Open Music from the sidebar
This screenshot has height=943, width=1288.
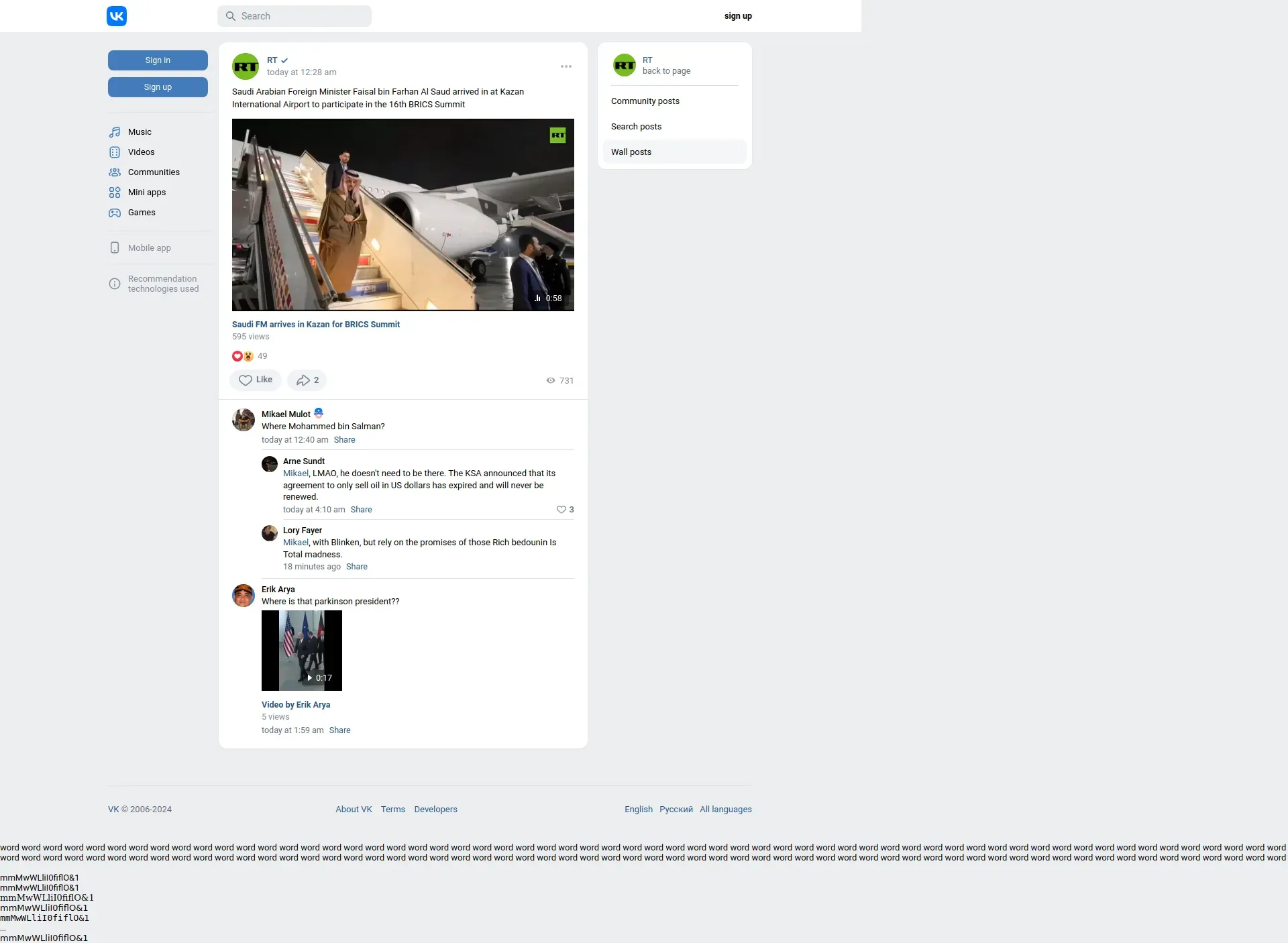(x=140, y=132)
